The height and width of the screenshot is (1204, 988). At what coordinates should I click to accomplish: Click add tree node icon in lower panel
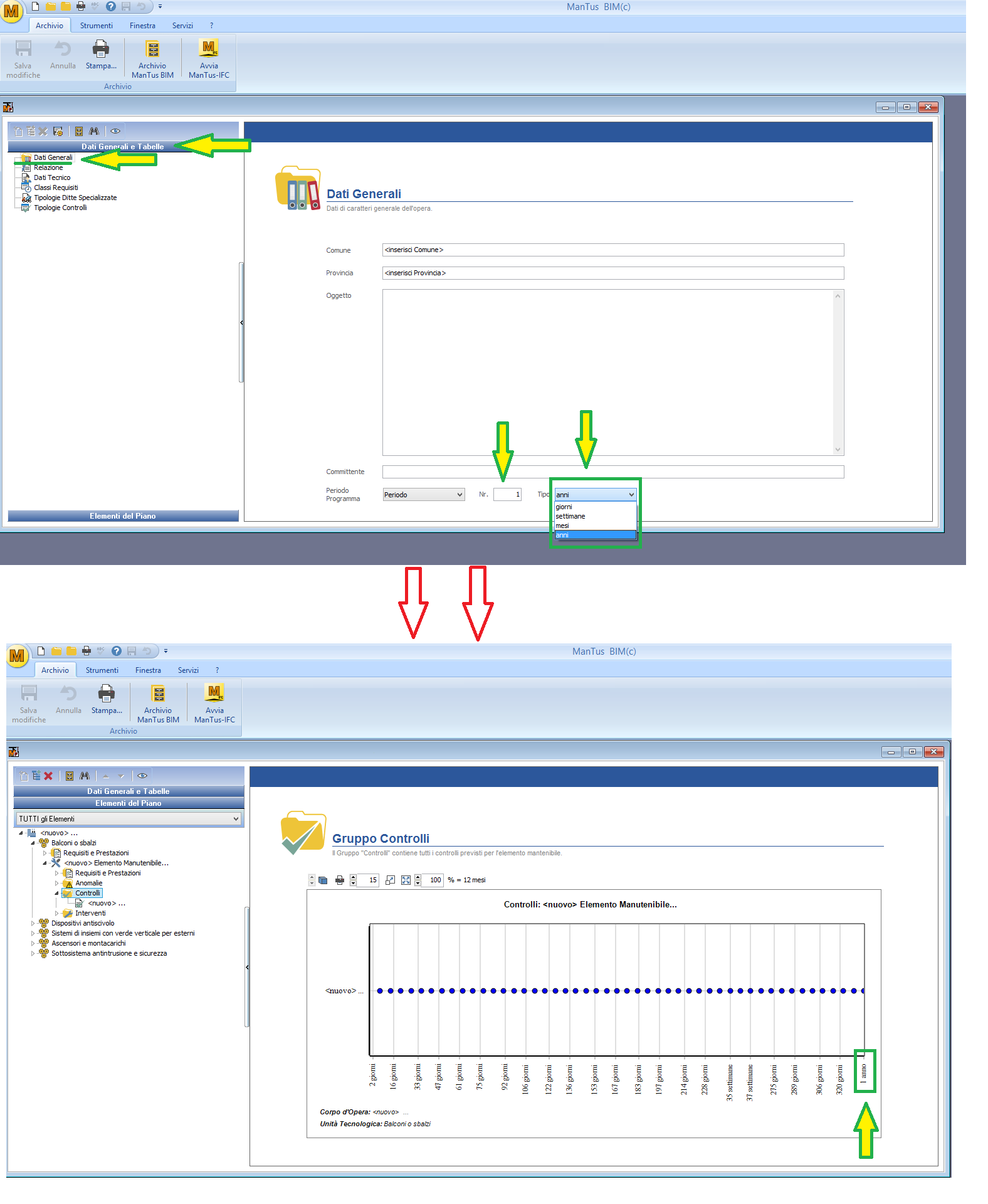(36, 776)
